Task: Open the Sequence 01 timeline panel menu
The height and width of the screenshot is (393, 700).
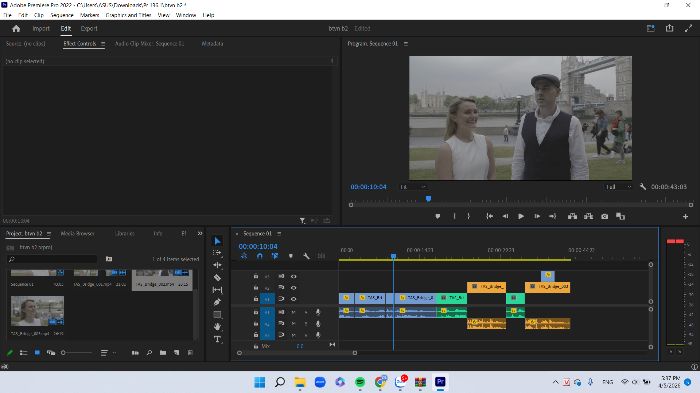Action: coord(279,234)
